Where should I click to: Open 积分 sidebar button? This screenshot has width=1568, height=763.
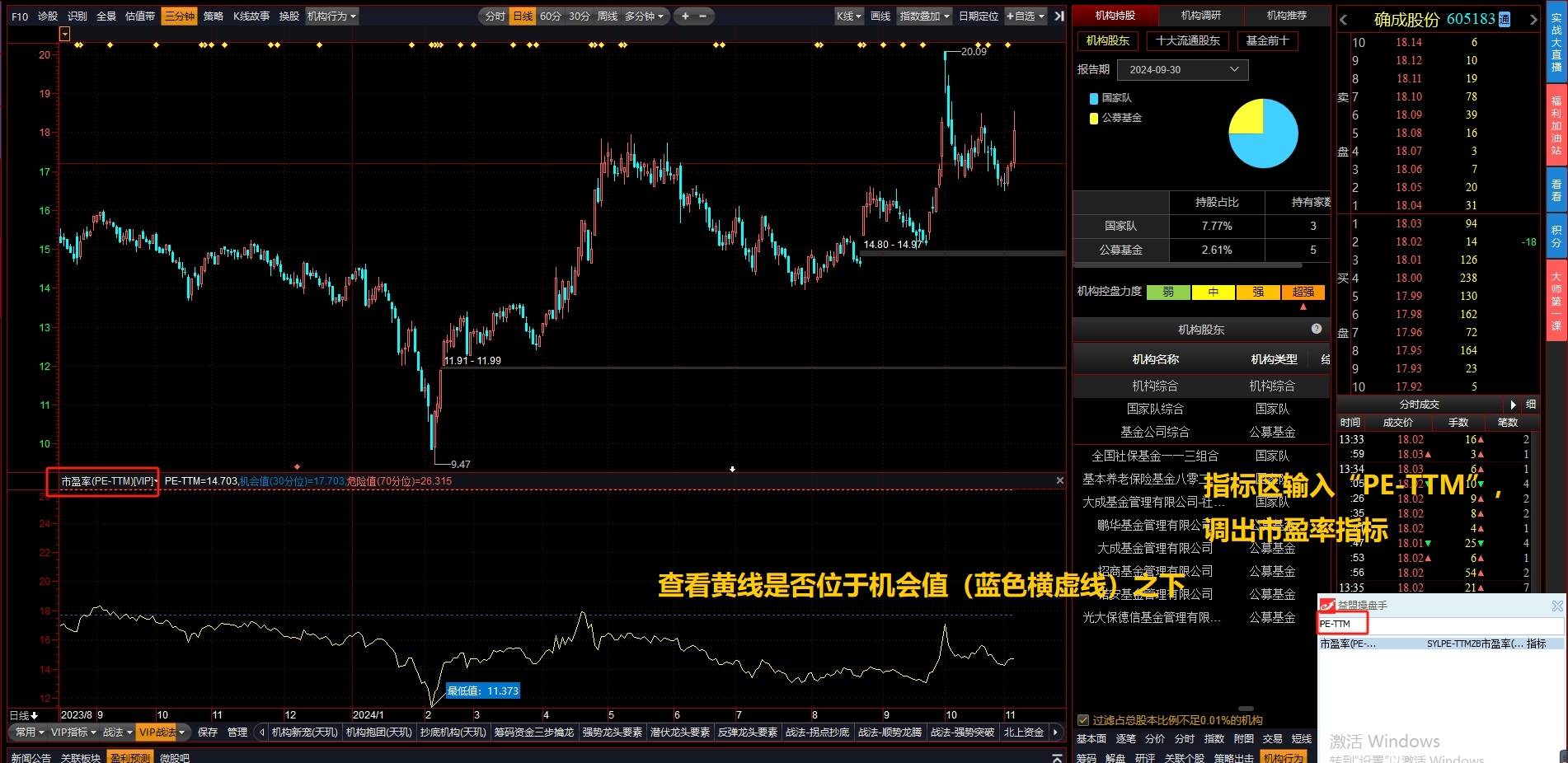(1556, 236)
